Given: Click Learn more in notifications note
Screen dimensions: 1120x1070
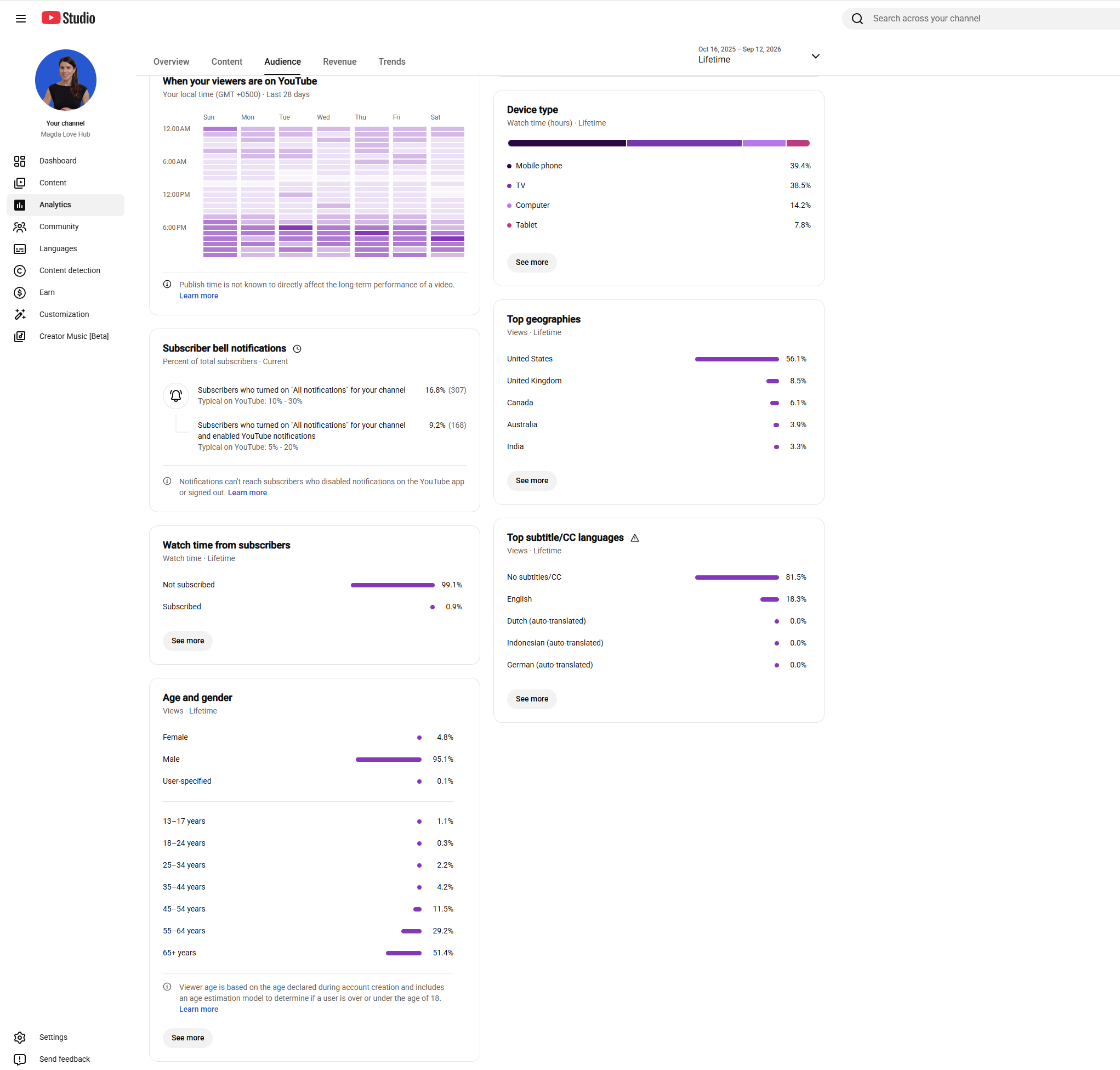Looking at the screenshot, I should 247,492.
